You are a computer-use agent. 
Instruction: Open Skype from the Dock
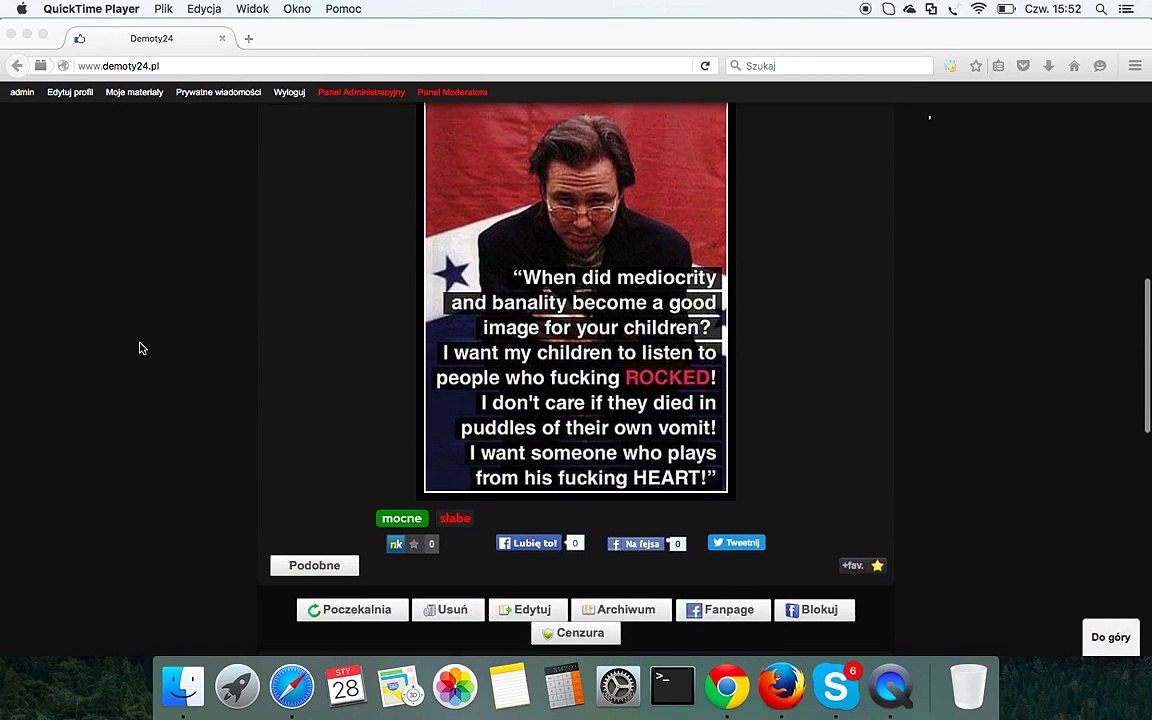coord(835,687)
